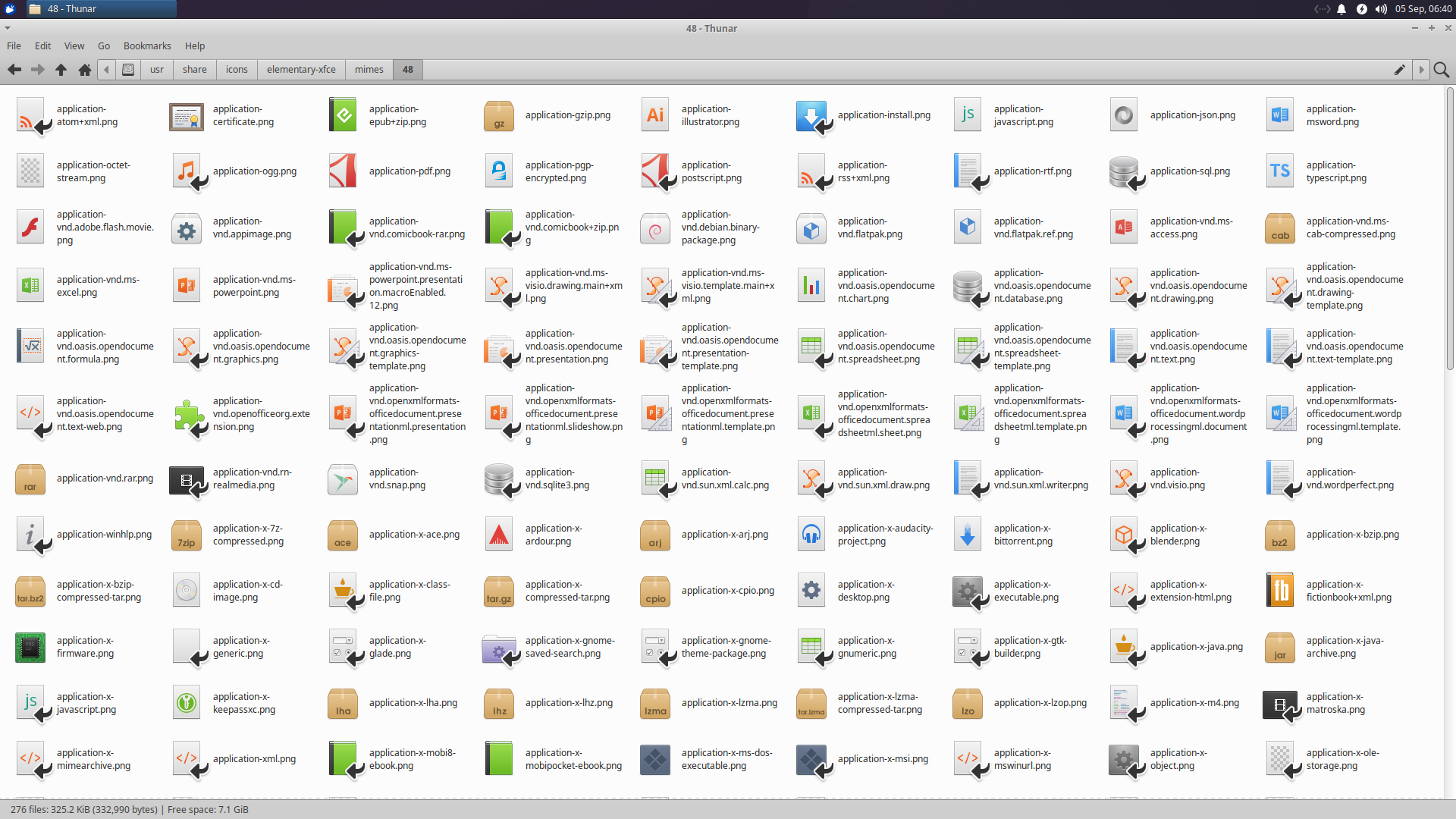Open the View menu
The height and width of the screenshot is (819, 1456).
(x=74, y=46)
